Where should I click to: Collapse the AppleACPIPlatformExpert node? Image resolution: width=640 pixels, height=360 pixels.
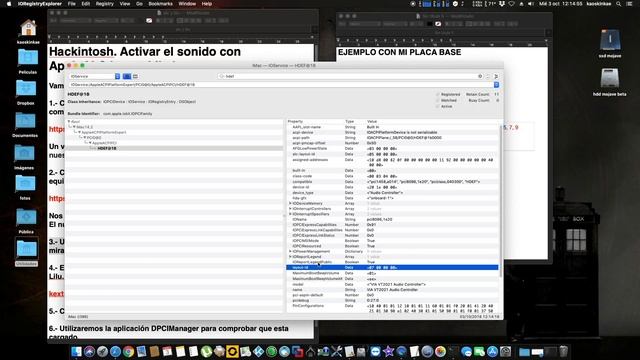(80, 132)
